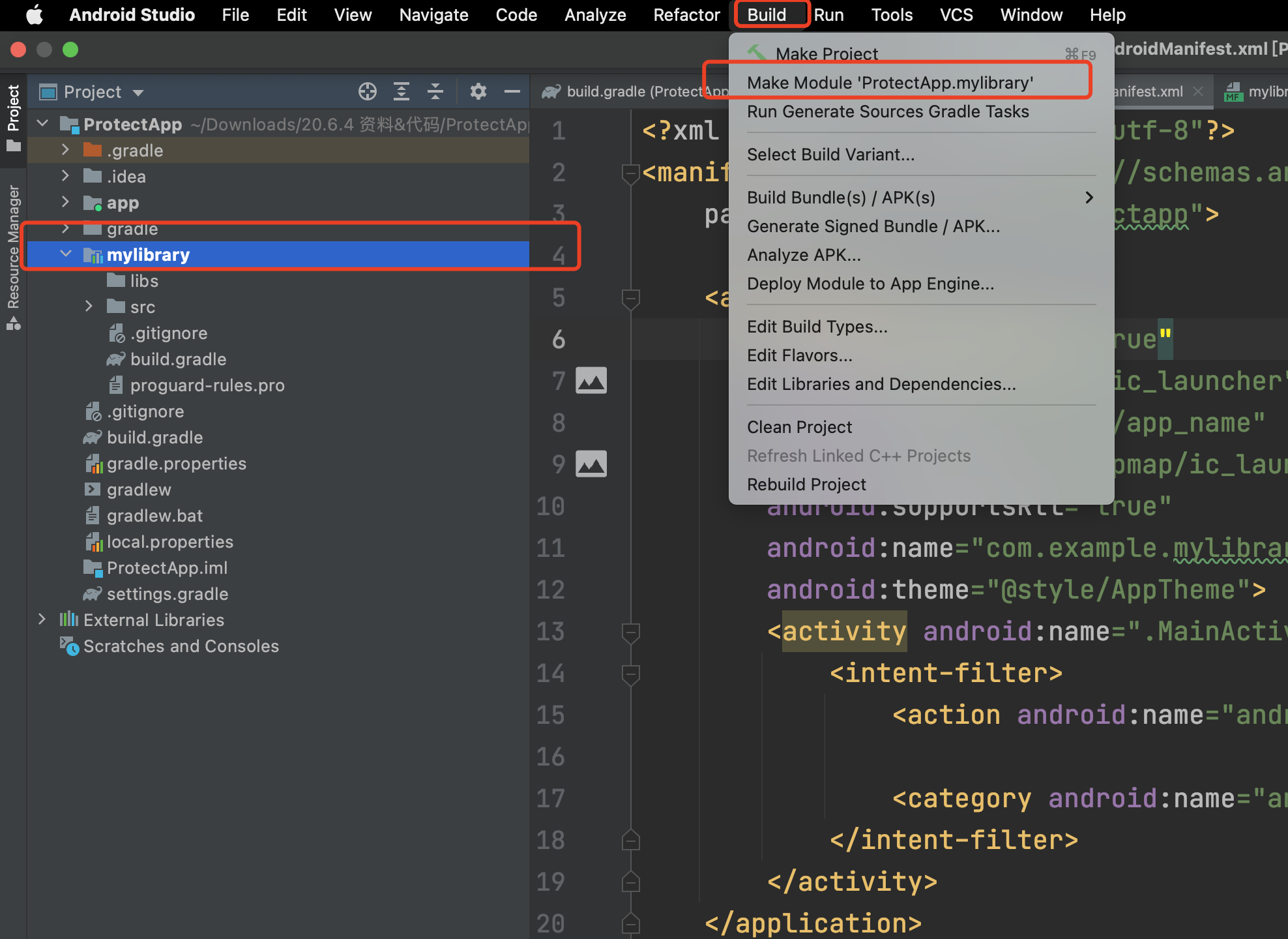
Task: Select settings.gradle file
Action: click(167, 594)
